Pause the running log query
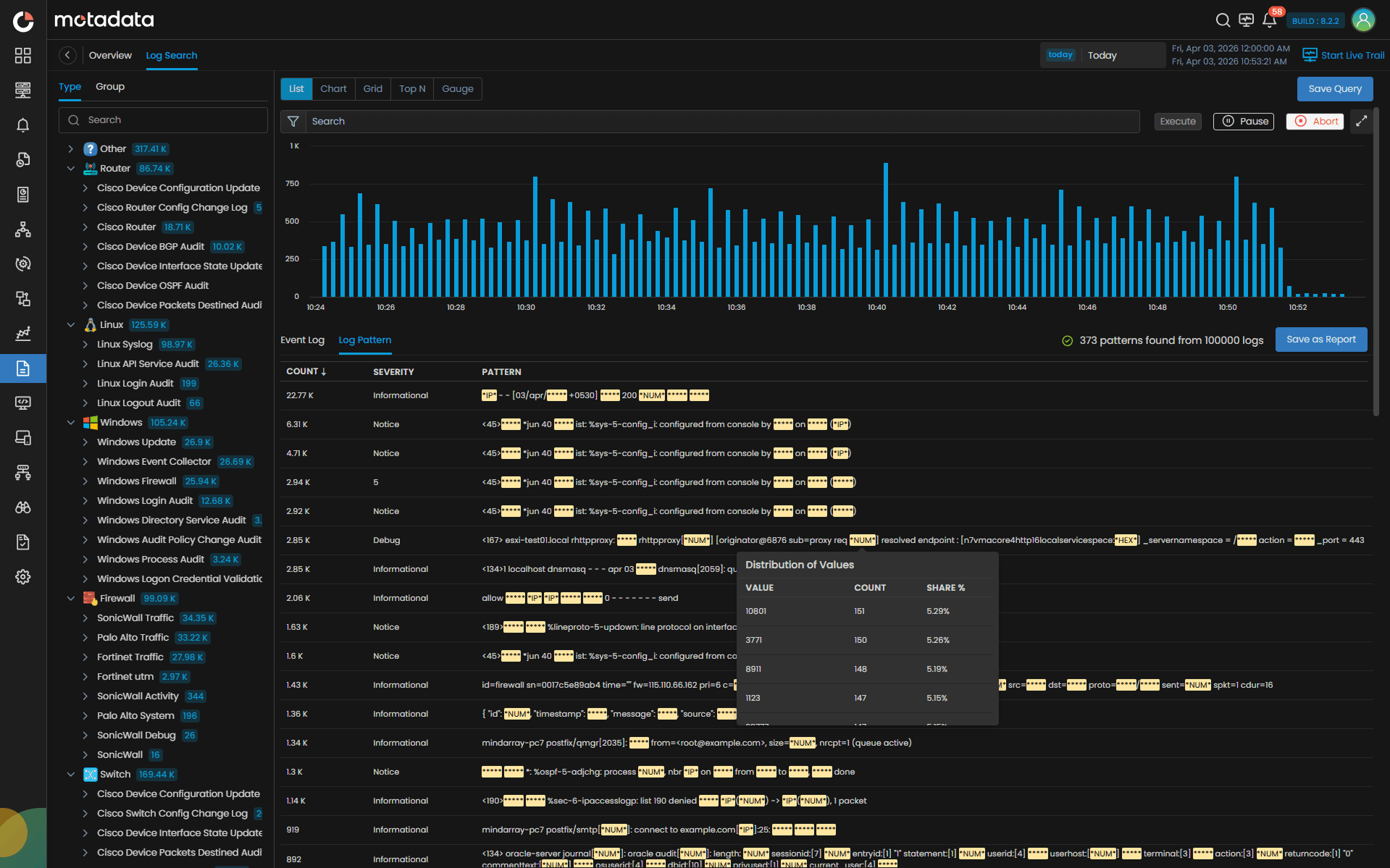 coord(1243,121)
